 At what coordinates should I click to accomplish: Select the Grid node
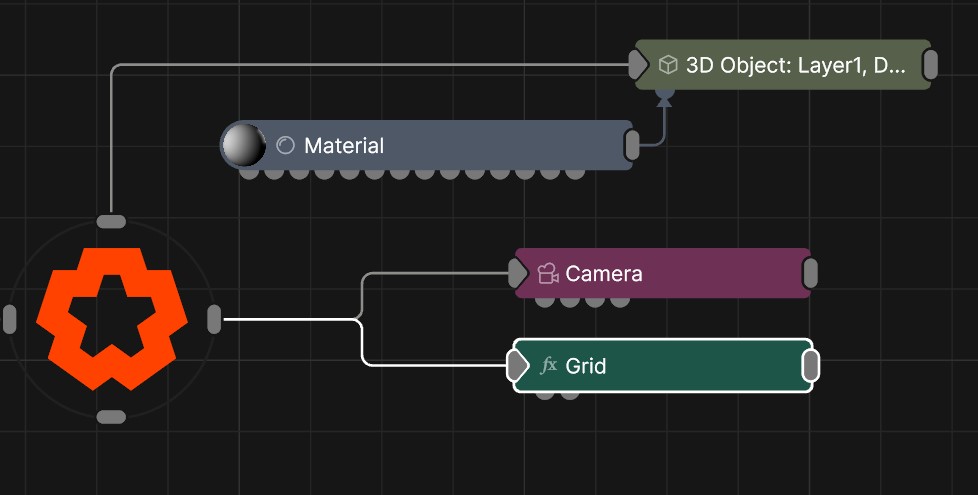[680, 366]
